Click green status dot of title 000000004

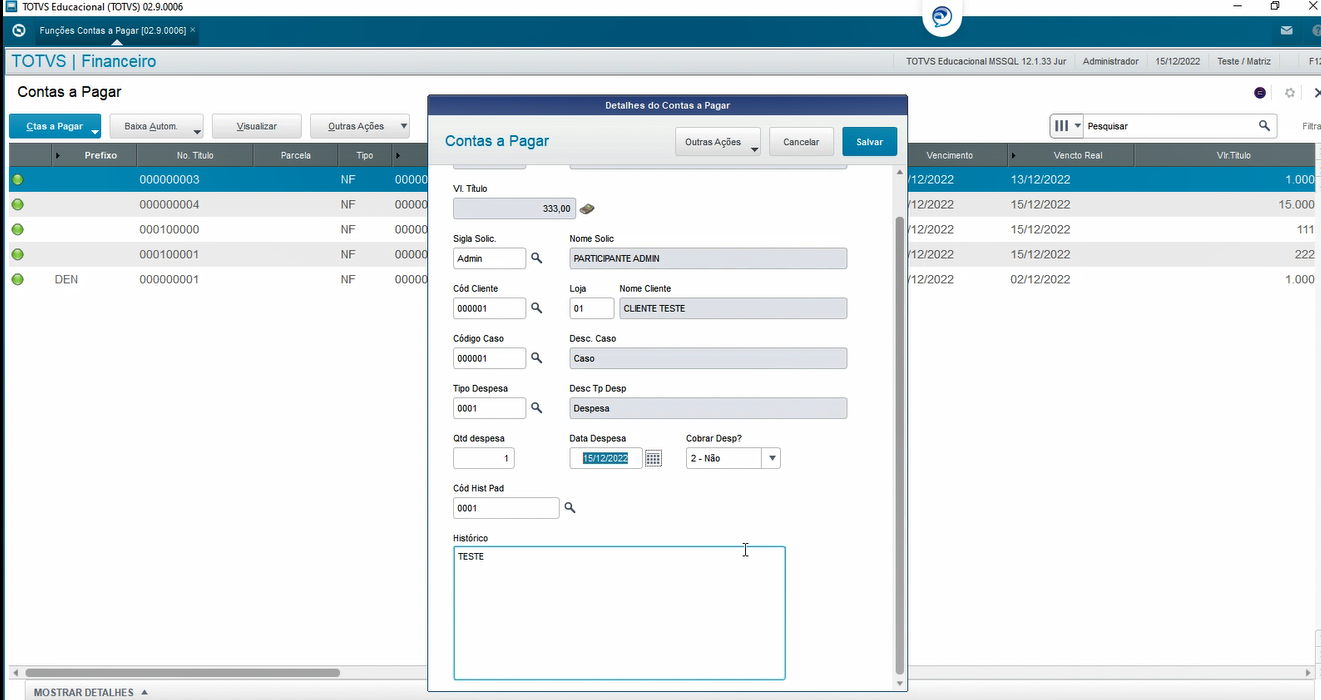click(x=17, y=204)
